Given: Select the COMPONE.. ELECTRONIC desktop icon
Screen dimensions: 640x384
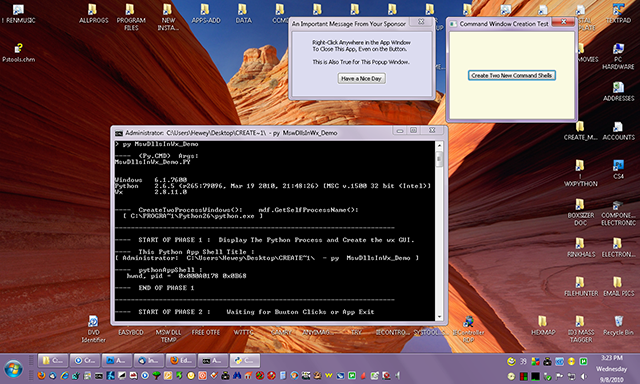Looking at the screenshot, I should (618, 212).
